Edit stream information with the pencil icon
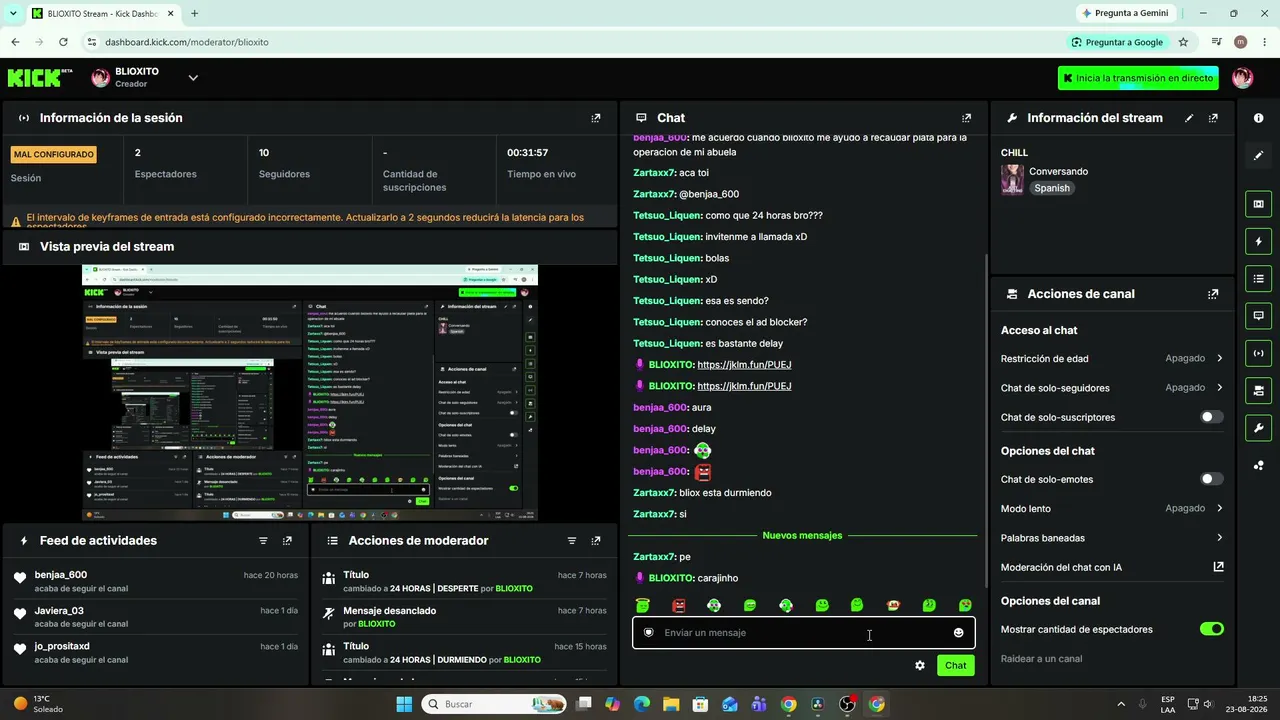 [1189, 118]
